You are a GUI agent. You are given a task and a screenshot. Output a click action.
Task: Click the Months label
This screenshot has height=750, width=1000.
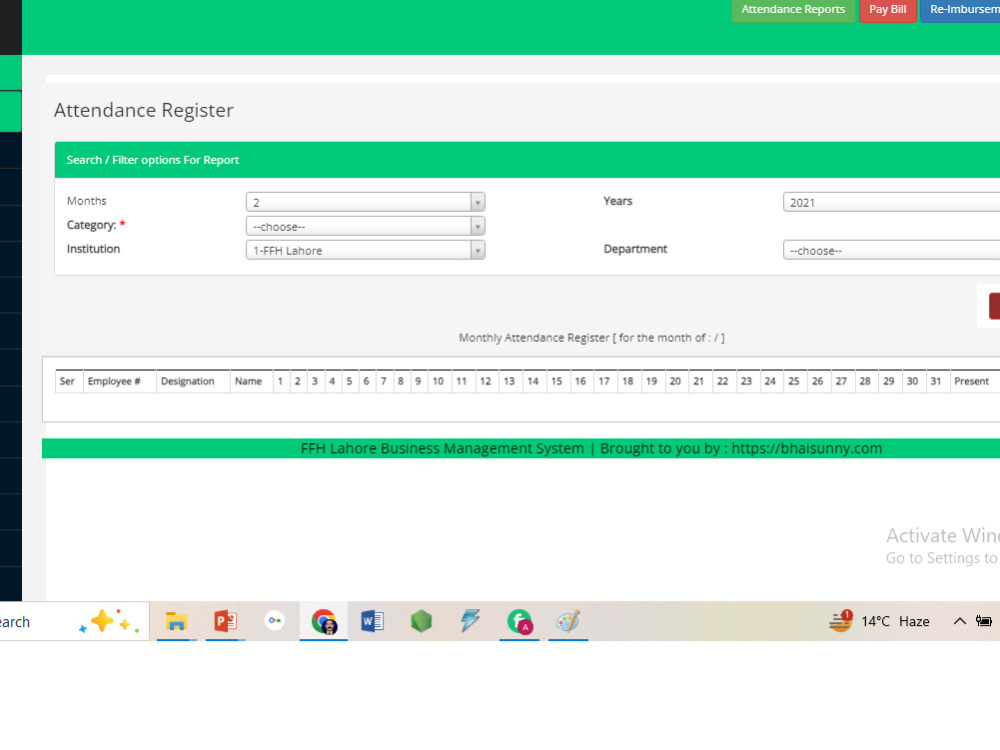tap(87, 201)
